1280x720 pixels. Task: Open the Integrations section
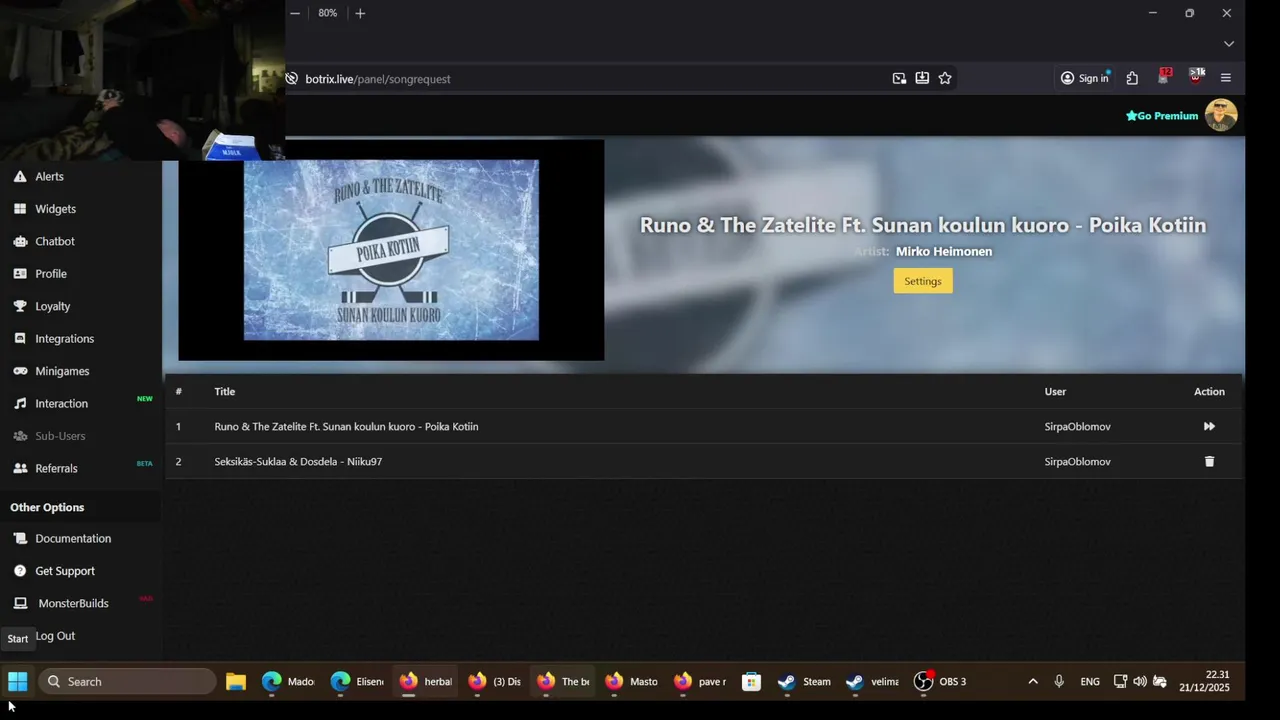(x=64, y=339)
